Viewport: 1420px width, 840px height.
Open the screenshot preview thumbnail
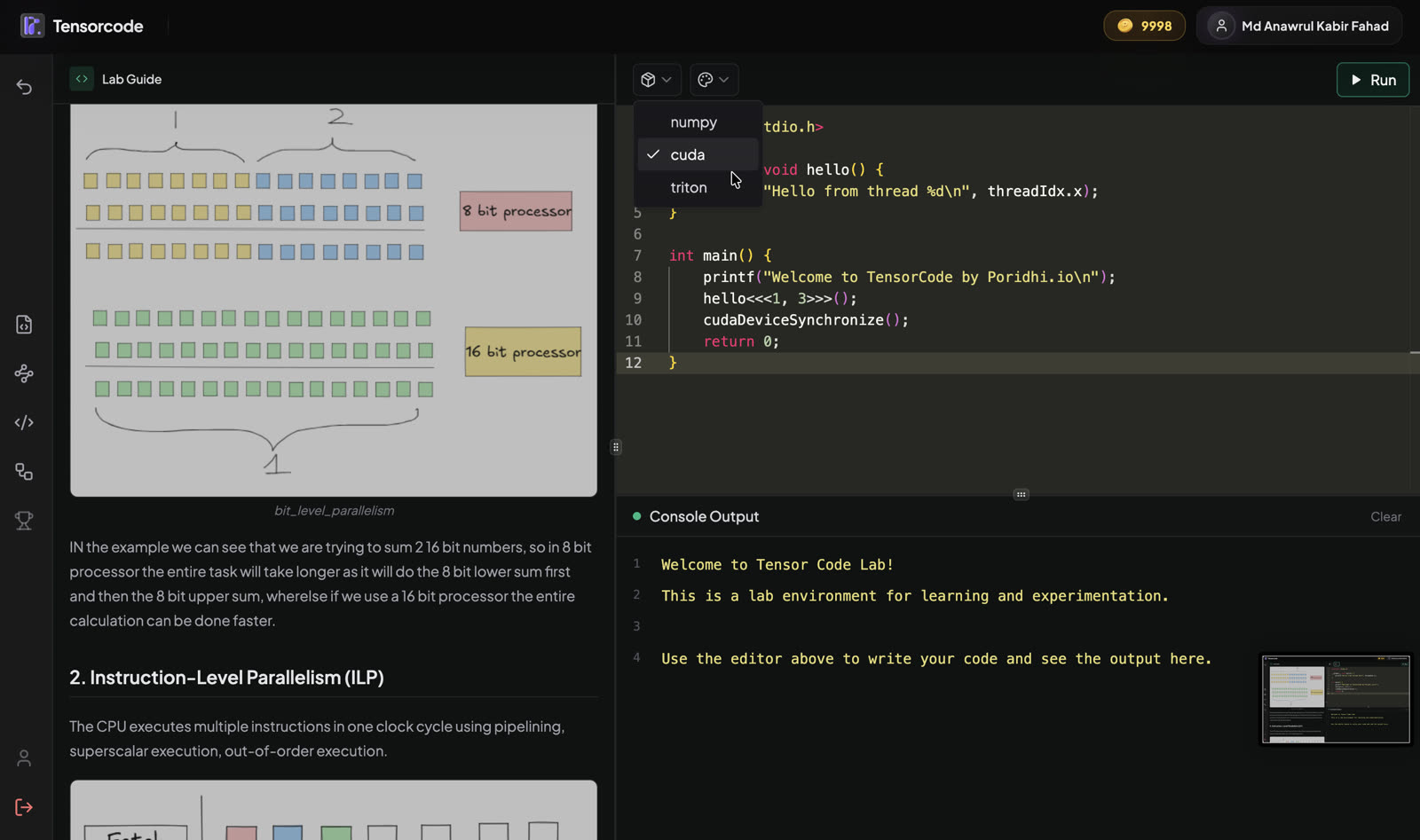[x=1336, y=699]
